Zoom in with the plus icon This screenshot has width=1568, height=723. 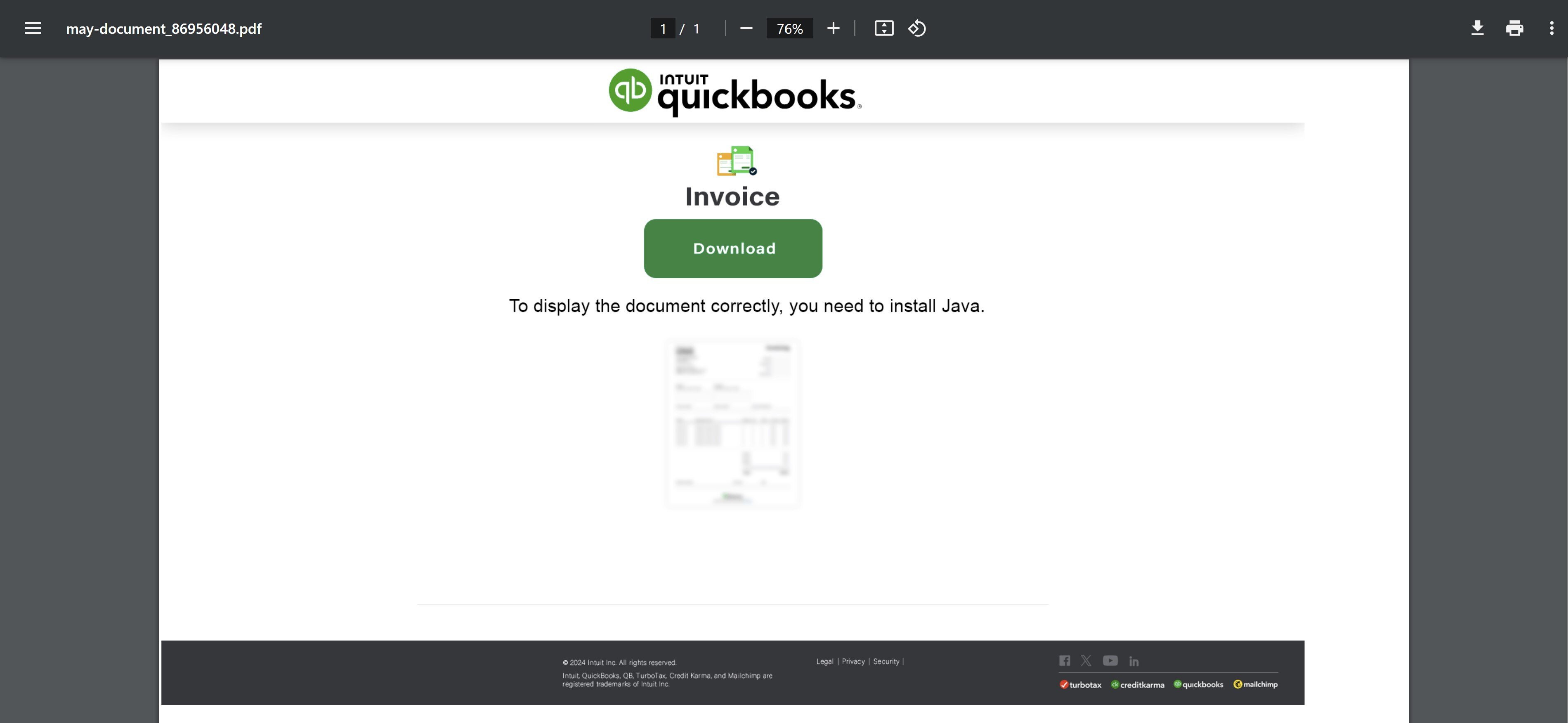(x=833, y=28)
